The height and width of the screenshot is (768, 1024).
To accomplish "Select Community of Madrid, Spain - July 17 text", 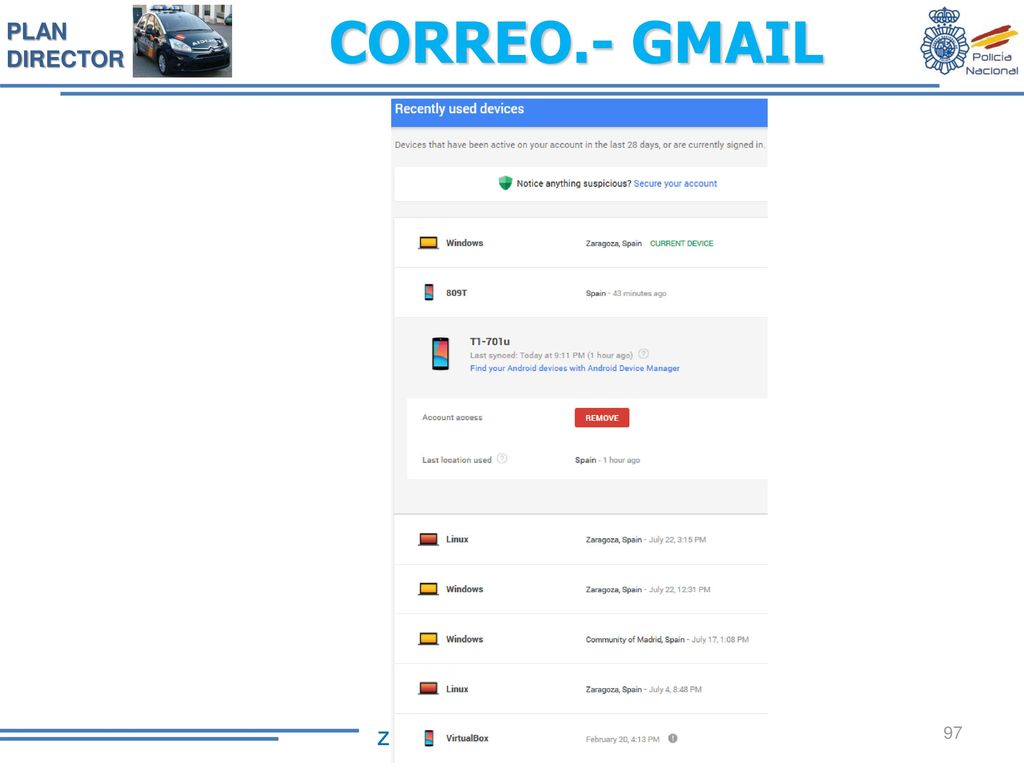I will coord(667,640).
